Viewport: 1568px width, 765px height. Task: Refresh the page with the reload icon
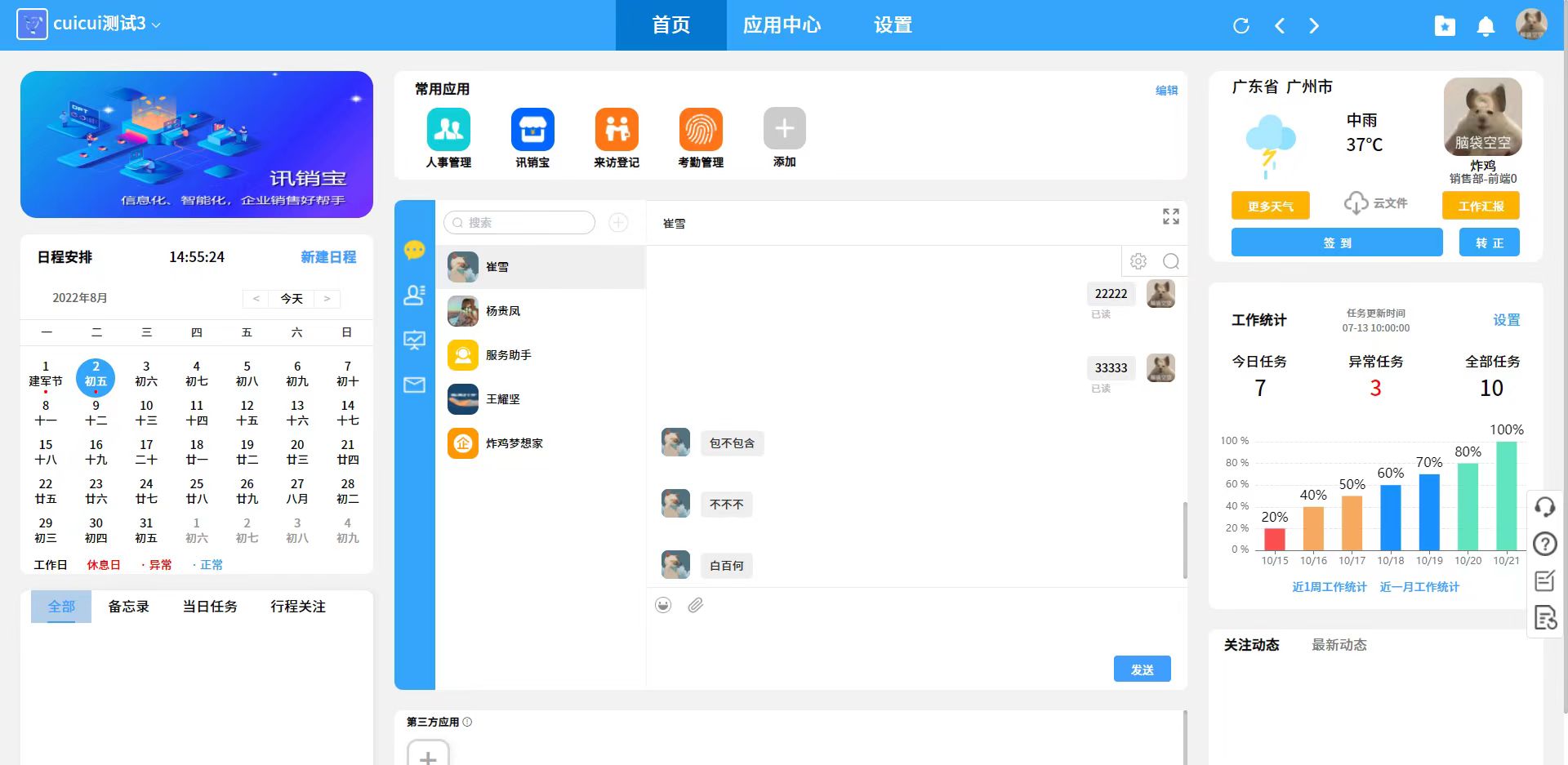1241,26
